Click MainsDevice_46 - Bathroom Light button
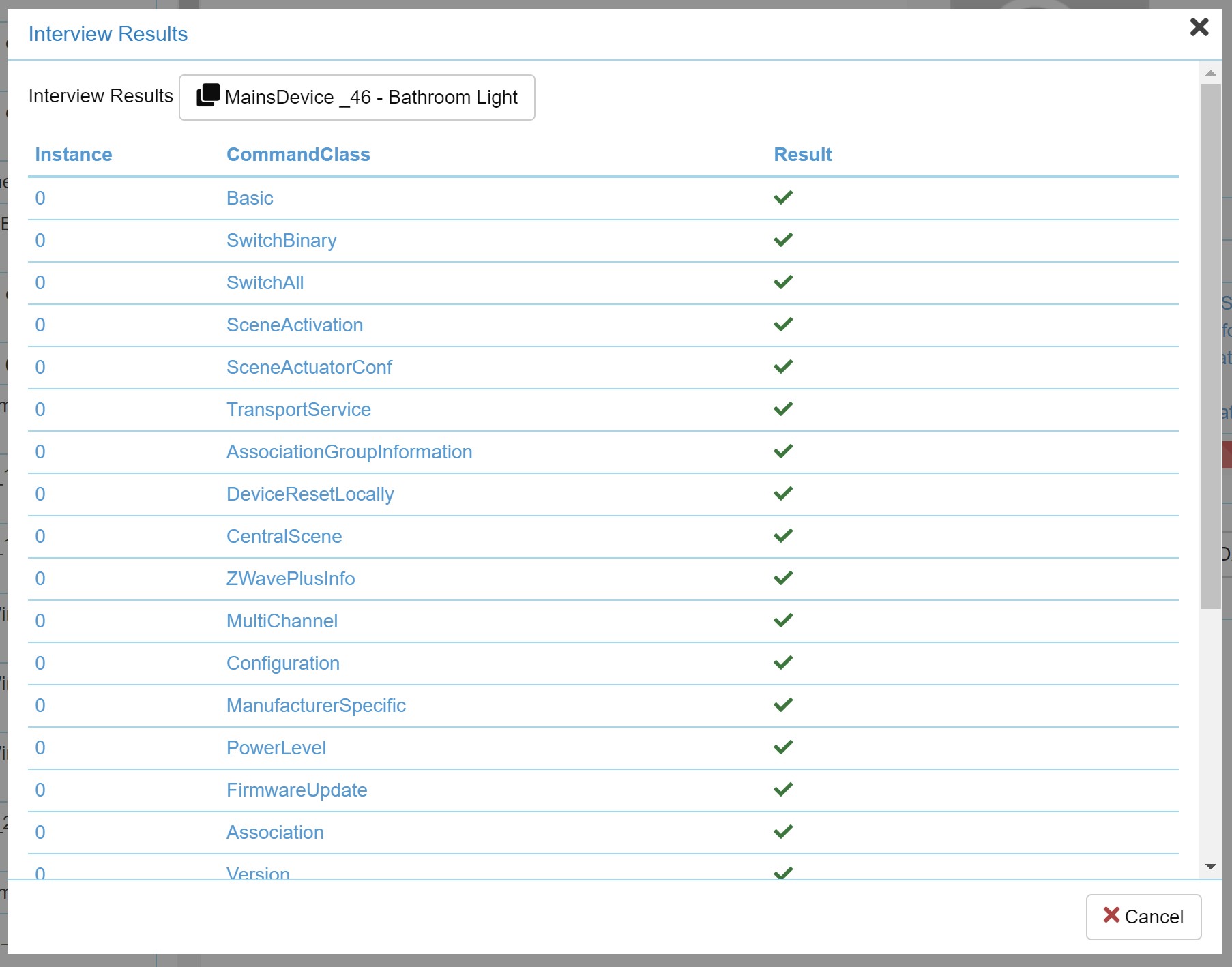The height and width of the screenshot is (967, 1232). [x=357, y=98]
